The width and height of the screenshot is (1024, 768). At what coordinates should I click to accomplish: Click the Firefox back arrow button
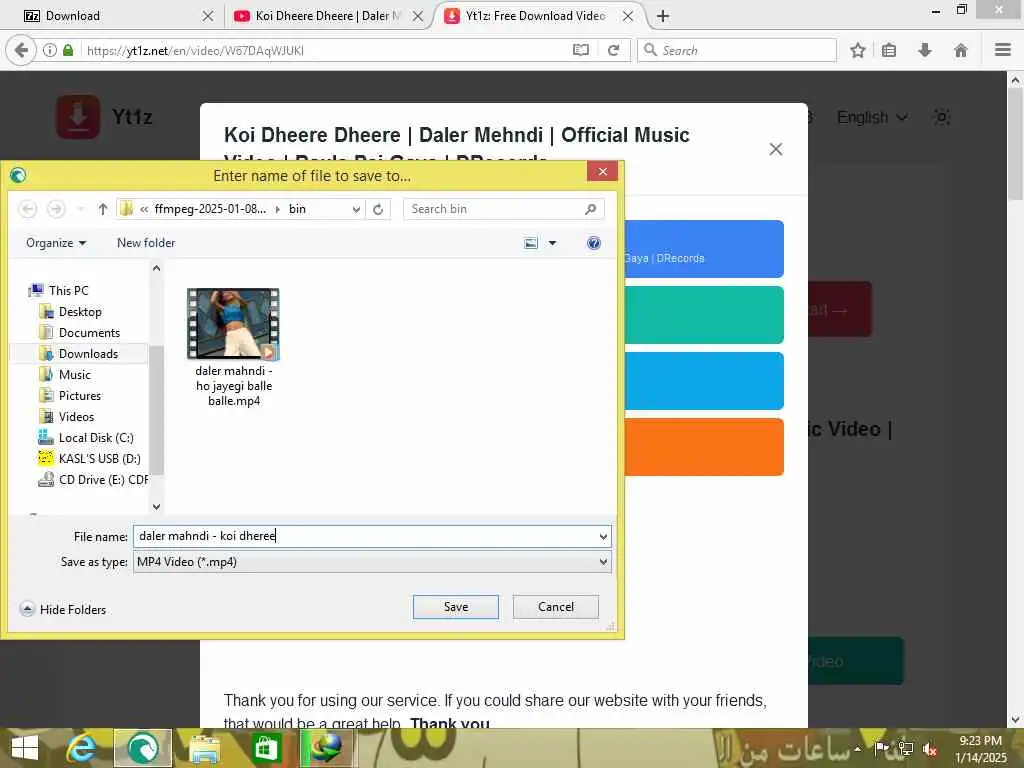(21, 50)
